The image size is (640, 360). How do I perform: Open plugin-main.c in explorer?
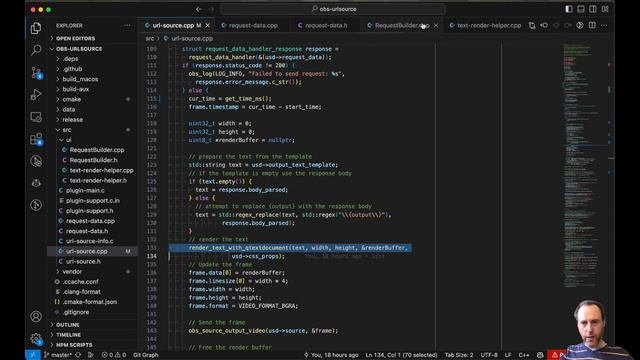85,190
